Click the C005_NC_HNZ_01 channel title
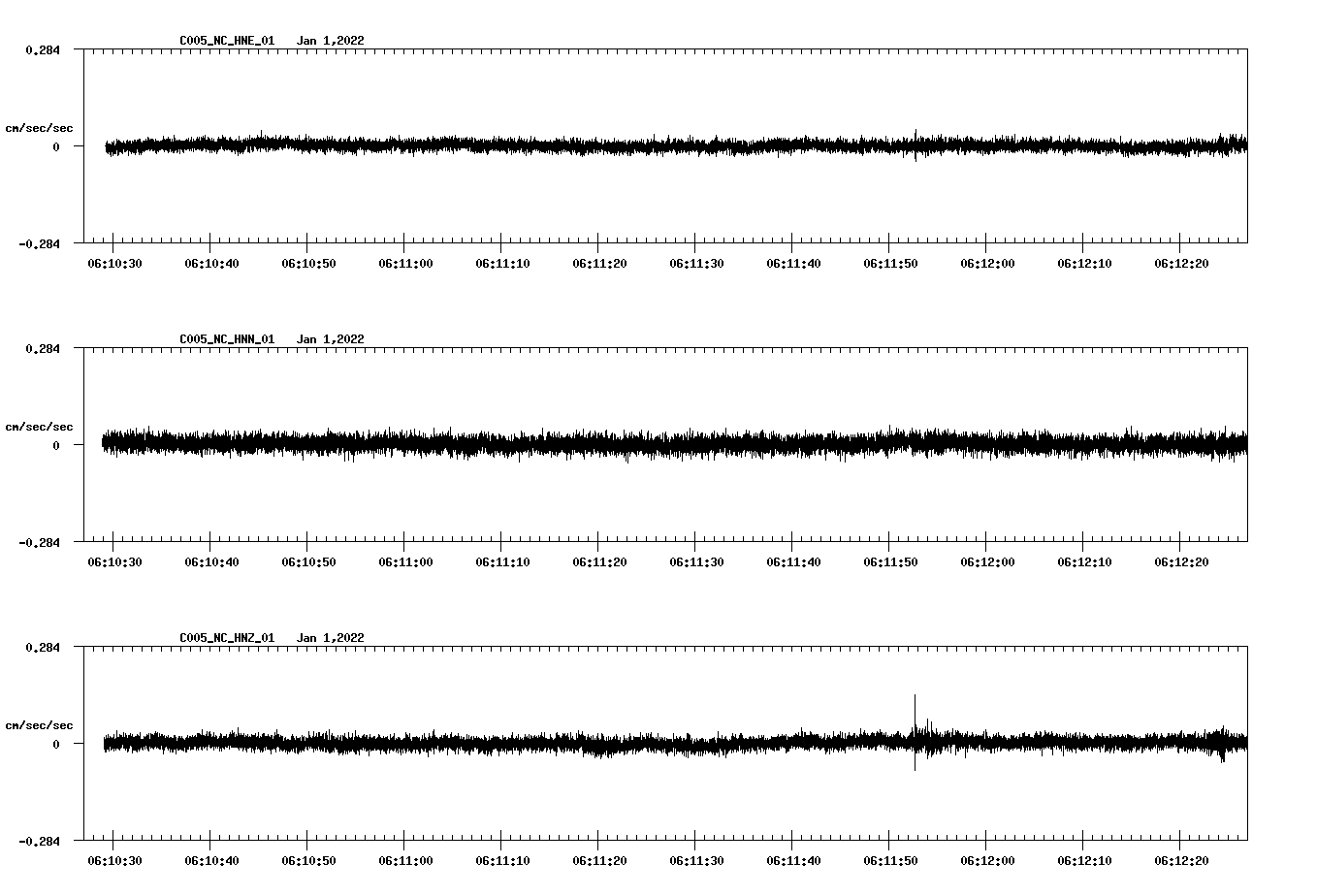 (x=227, y=638)
